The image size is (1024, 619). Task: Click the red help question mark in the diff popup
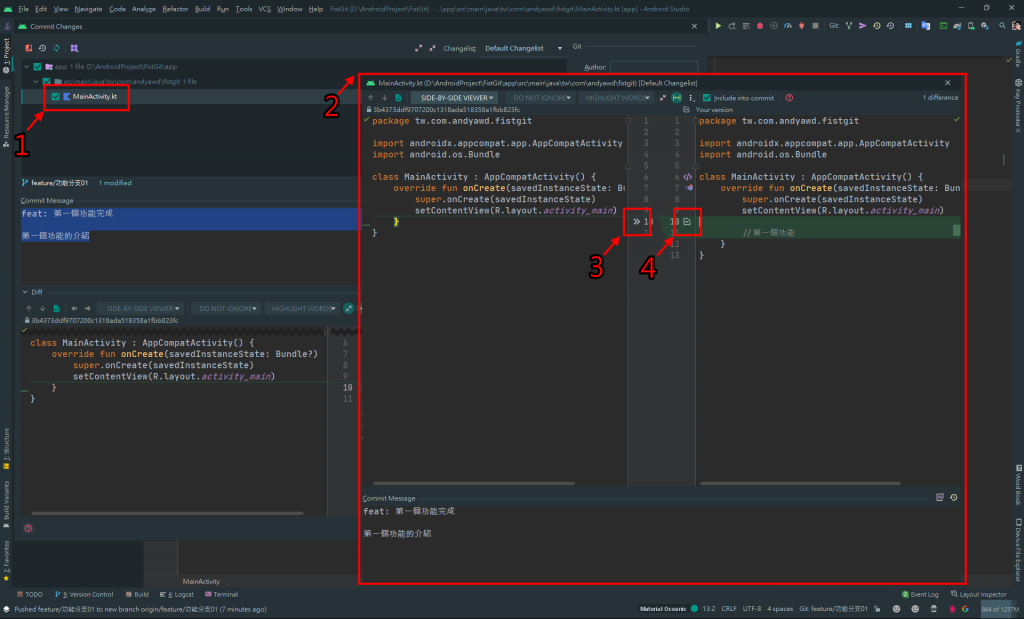(790, 98)
